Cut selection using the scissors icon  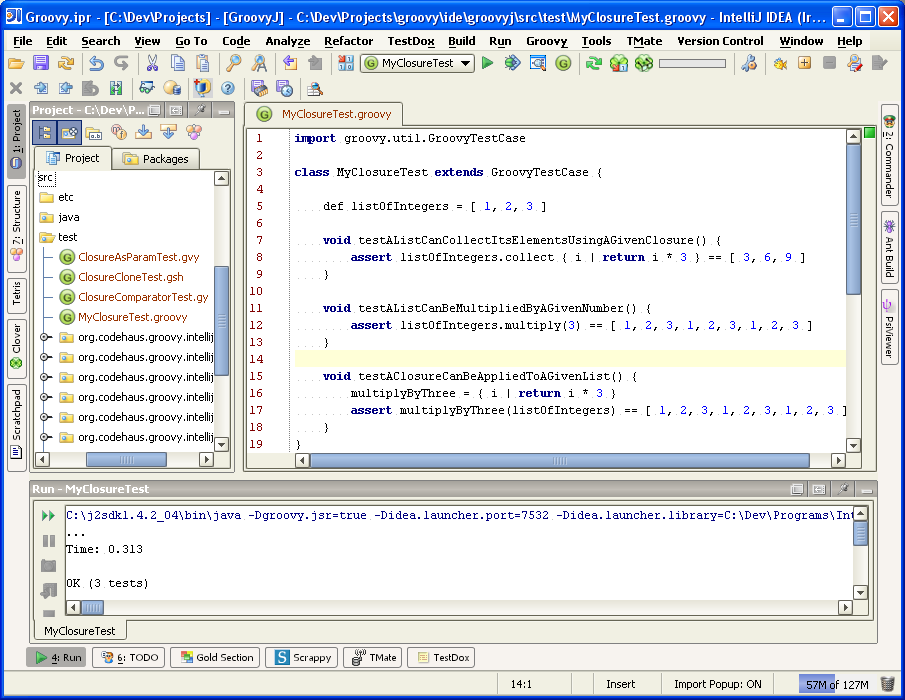pyautogui.click(x=152, y=63)
